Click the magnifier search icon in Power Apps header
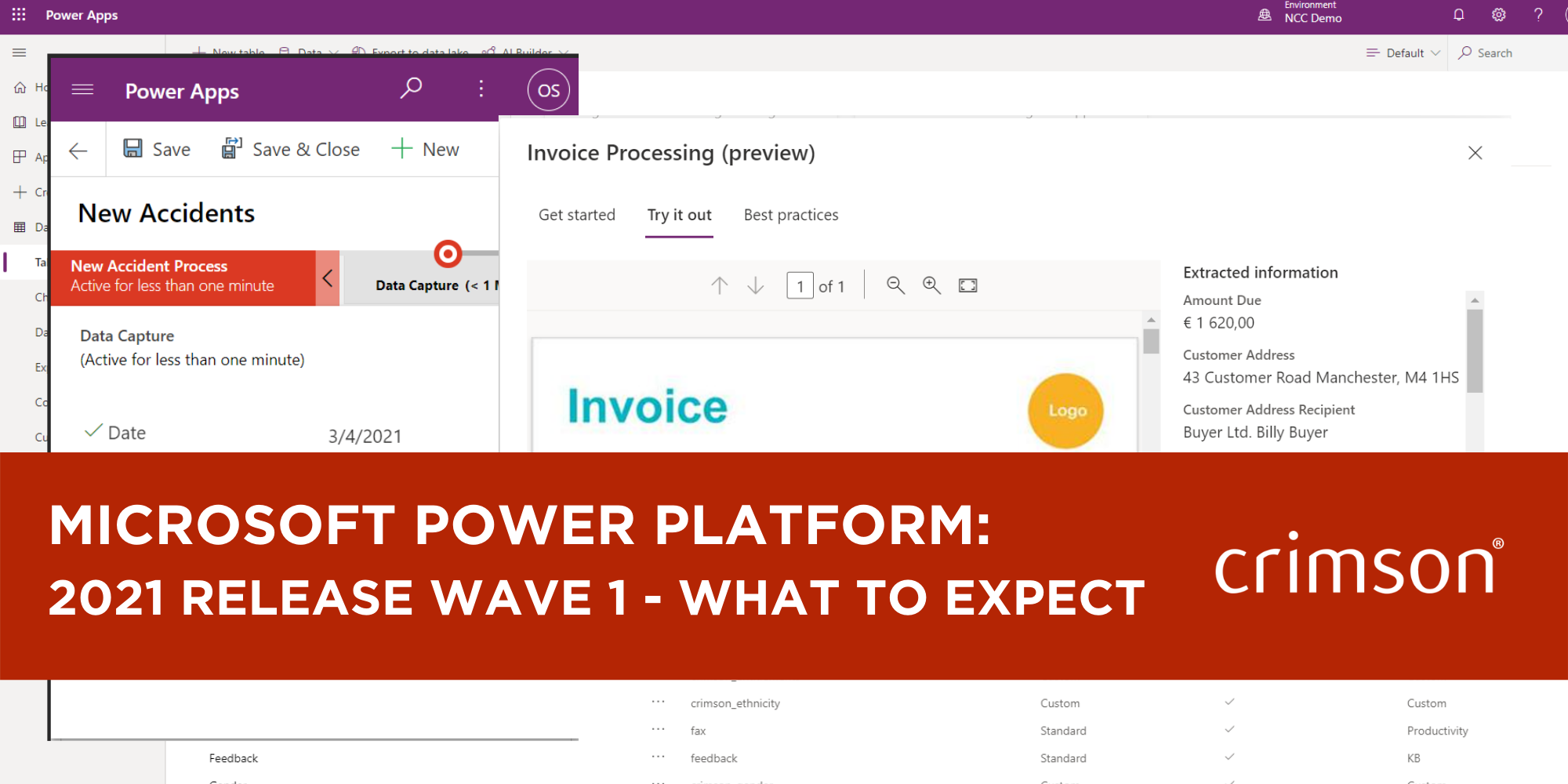Viewport: 1568px width, 784px height. (411, 89)
